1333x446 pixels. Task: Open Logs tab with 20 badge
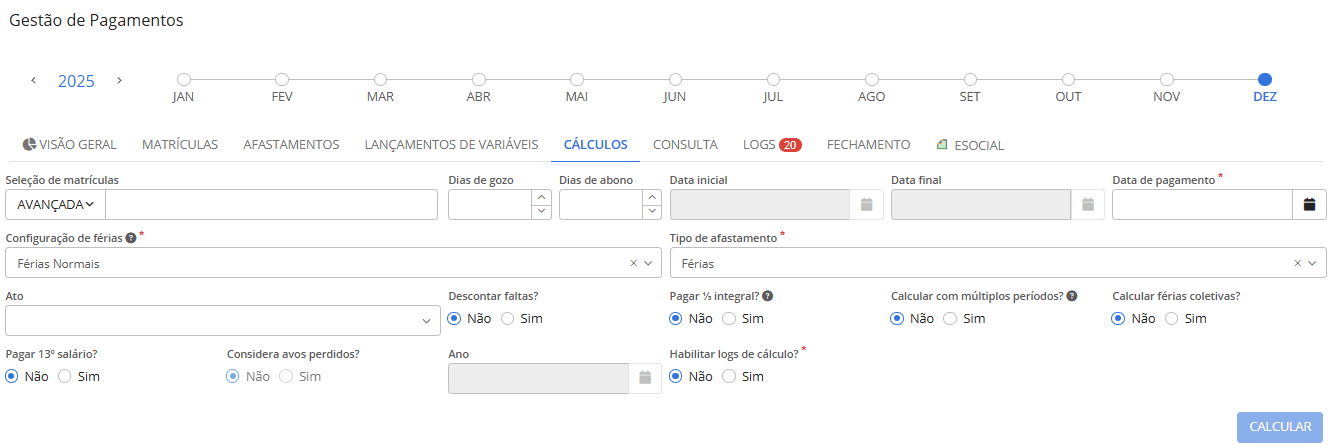coord(772,145)
